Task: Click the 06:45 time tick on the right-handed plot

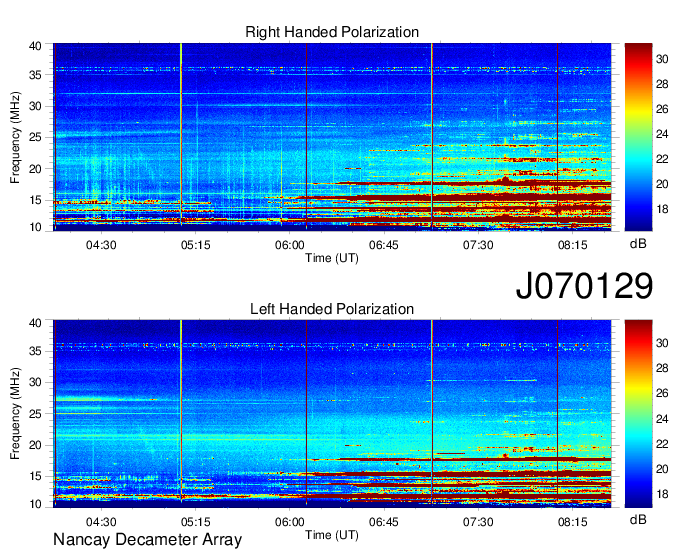Action: 384,245
